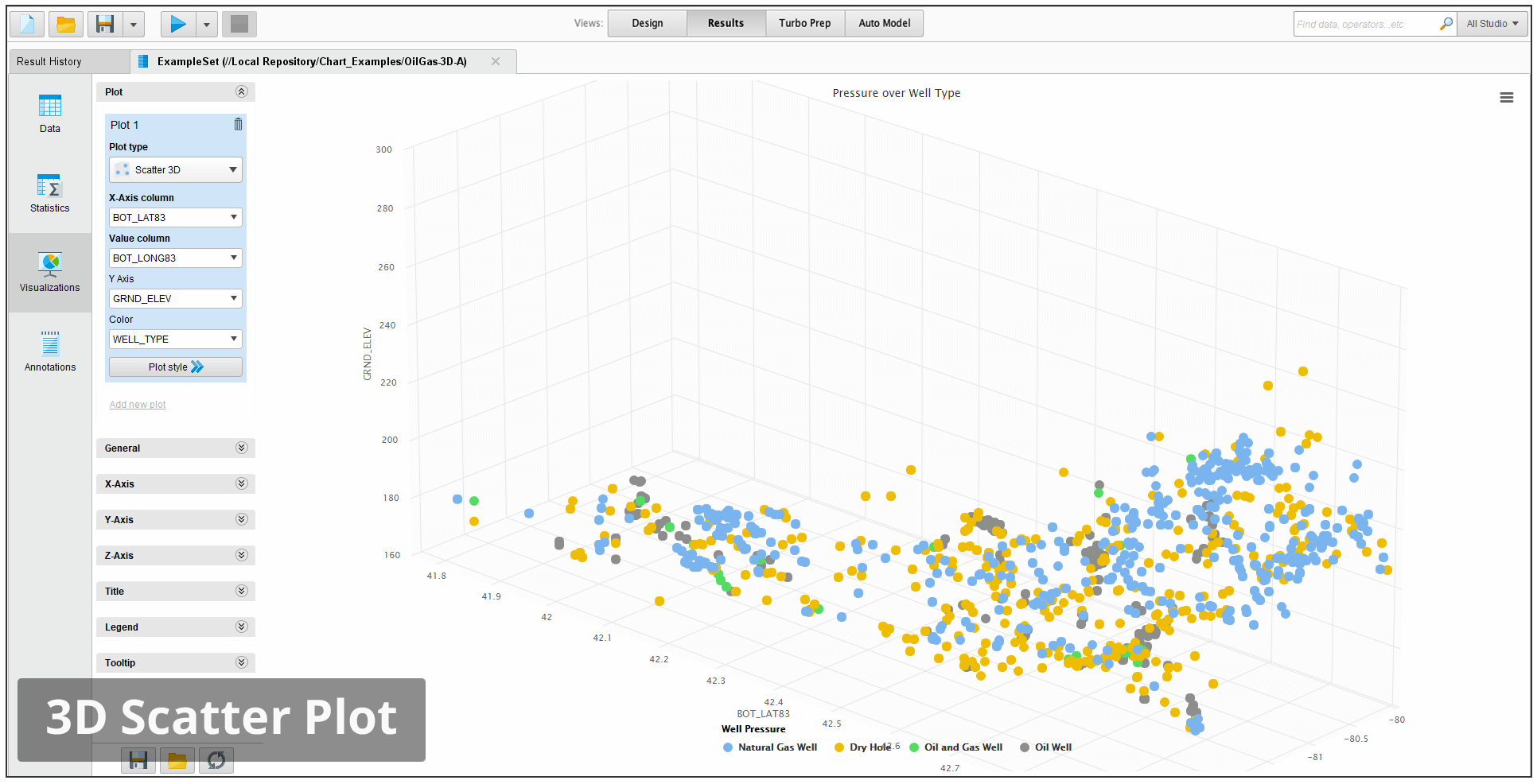The image size is (1537, 784).
Task: Open the Color WELL_TYPE dropdown
Action: (x=175, y=339)
